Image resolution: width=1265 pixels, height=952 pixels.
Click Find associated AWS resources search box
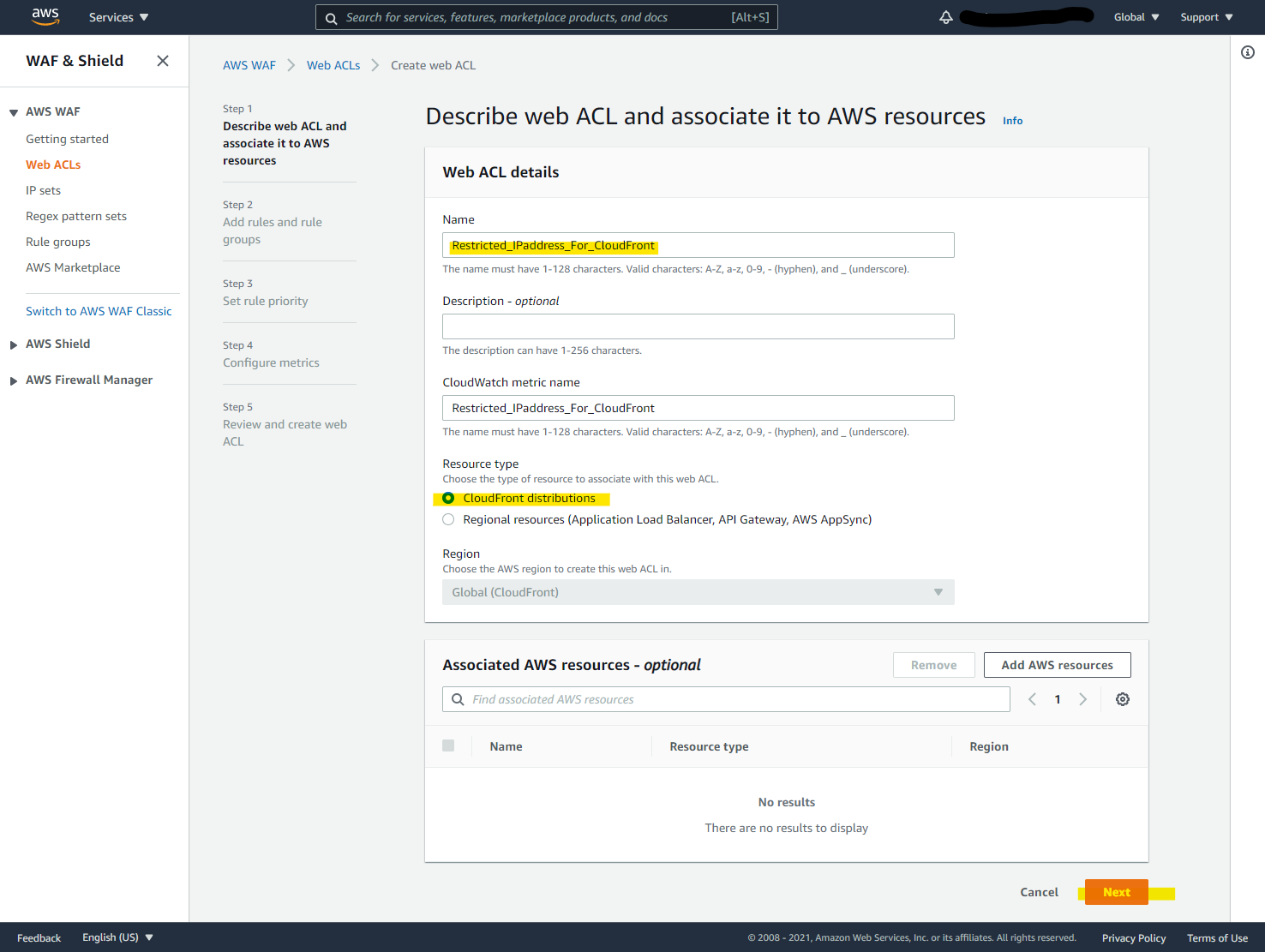pos(726,699)
